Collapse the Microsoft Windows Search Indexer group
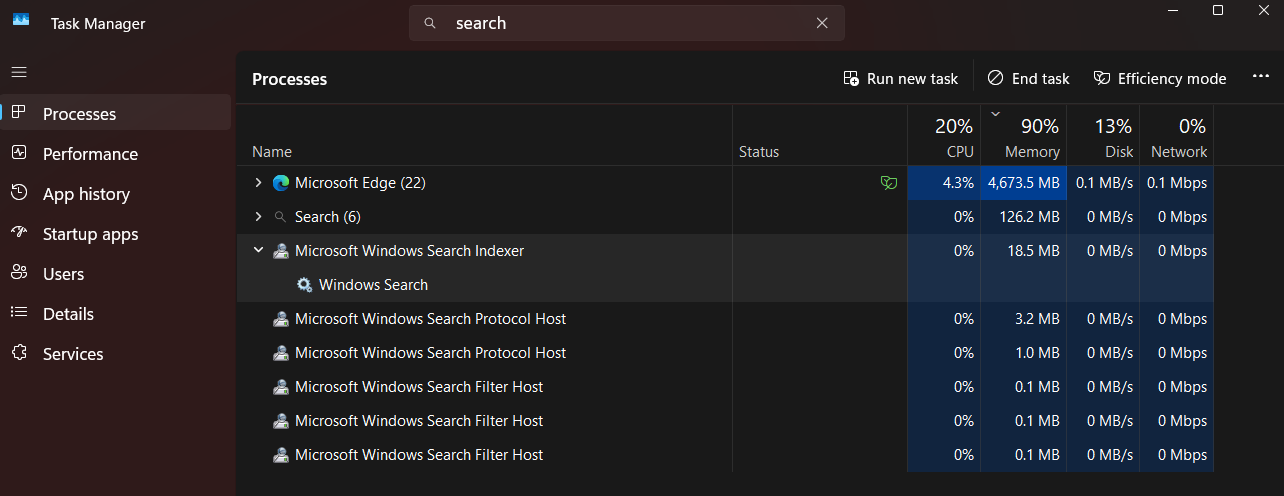Image resolution: width=1284 pixels, height=496 pixels. click(258, 251)
